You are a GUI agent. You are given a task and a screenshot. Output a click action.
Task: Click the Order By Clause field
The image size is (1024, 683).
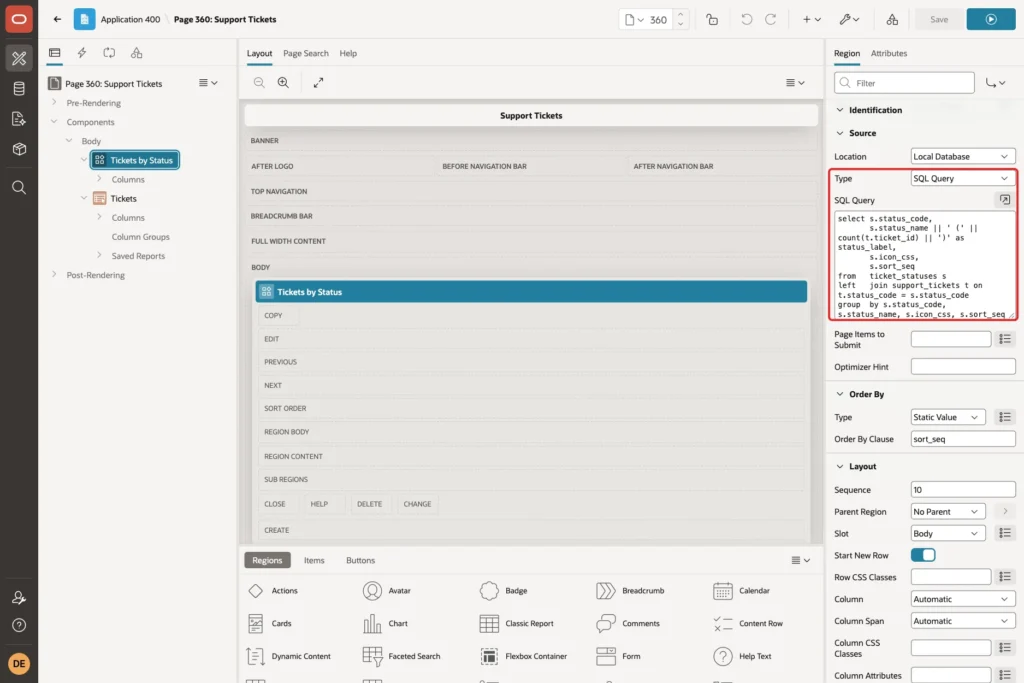[963, 439]
